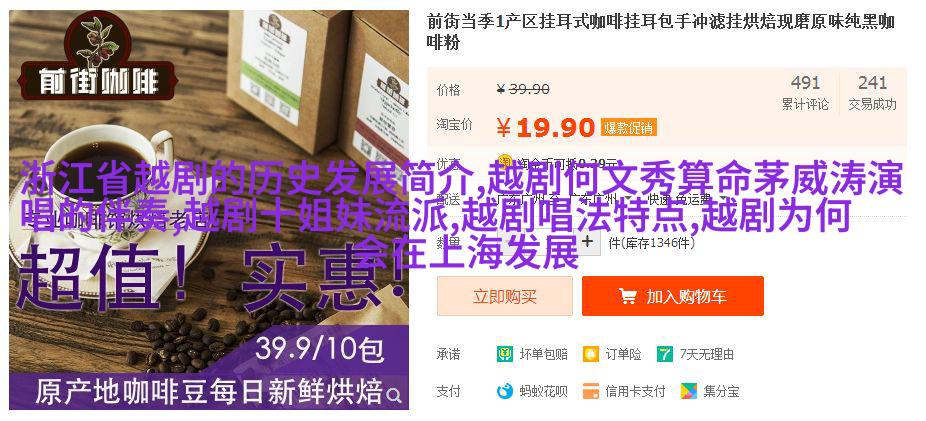
Task: Increase quantity with the plus button
Action: click(x=587, y=241)
